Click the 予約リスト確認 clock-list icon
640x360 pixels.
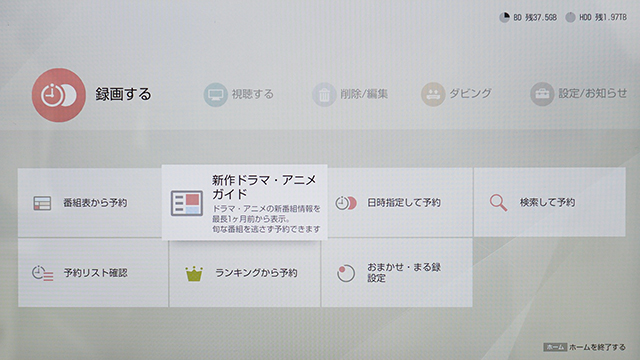coord(42,273)
